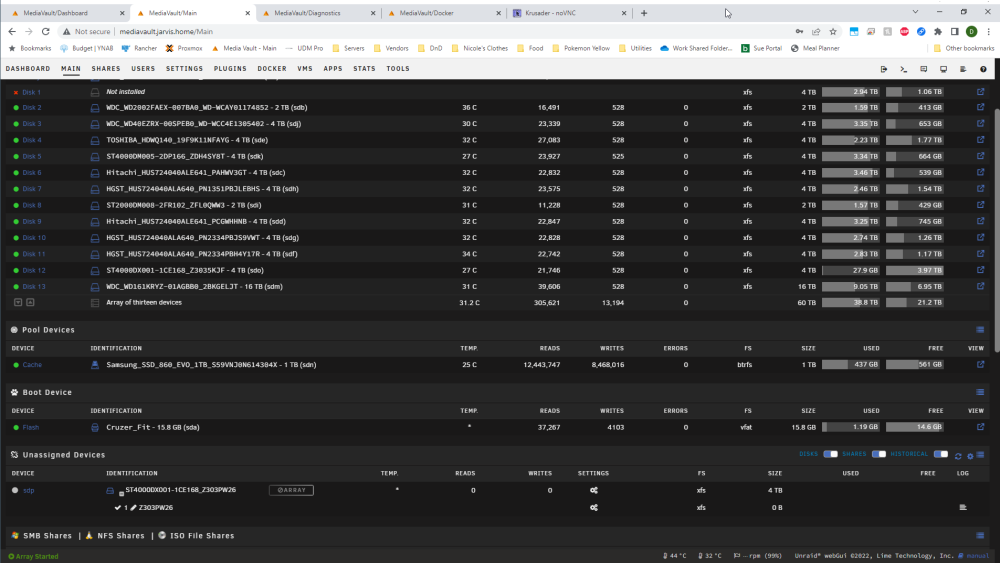Click drive icon of unassigned ST4000DX001 disk

click(110, 490)
